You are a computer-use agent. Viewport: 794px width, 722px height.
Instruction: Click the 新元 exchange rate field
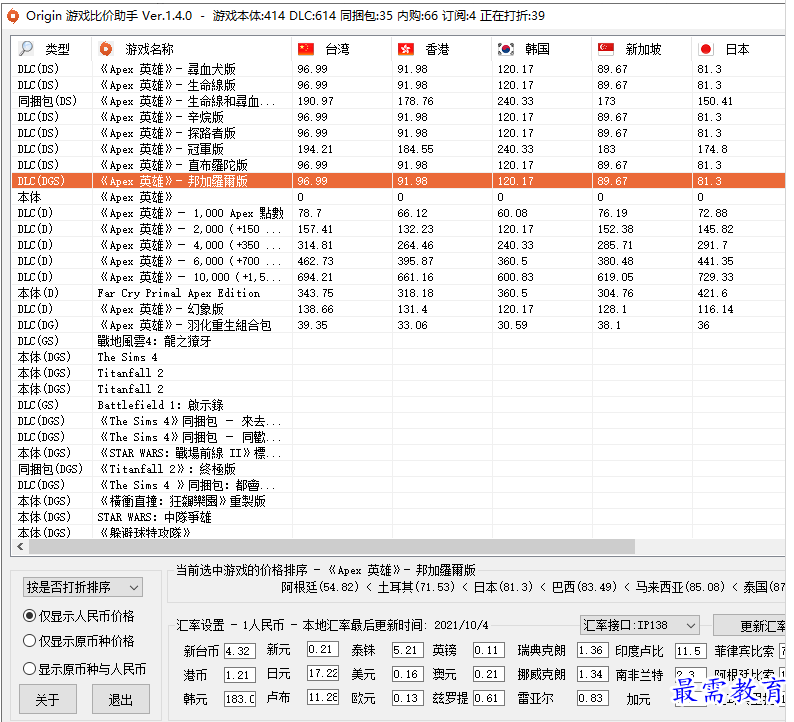tap(323, 649)
